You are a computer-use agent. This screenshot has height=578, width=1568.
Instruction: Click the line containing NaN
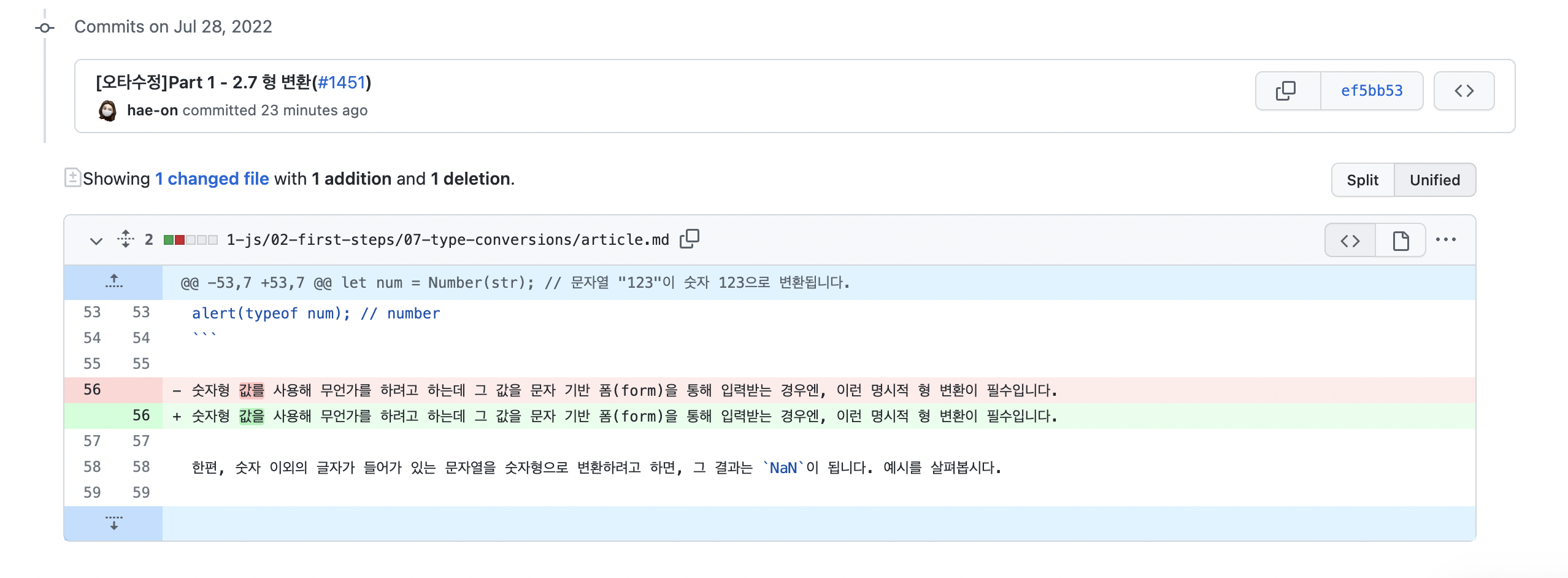pos(819,468)
